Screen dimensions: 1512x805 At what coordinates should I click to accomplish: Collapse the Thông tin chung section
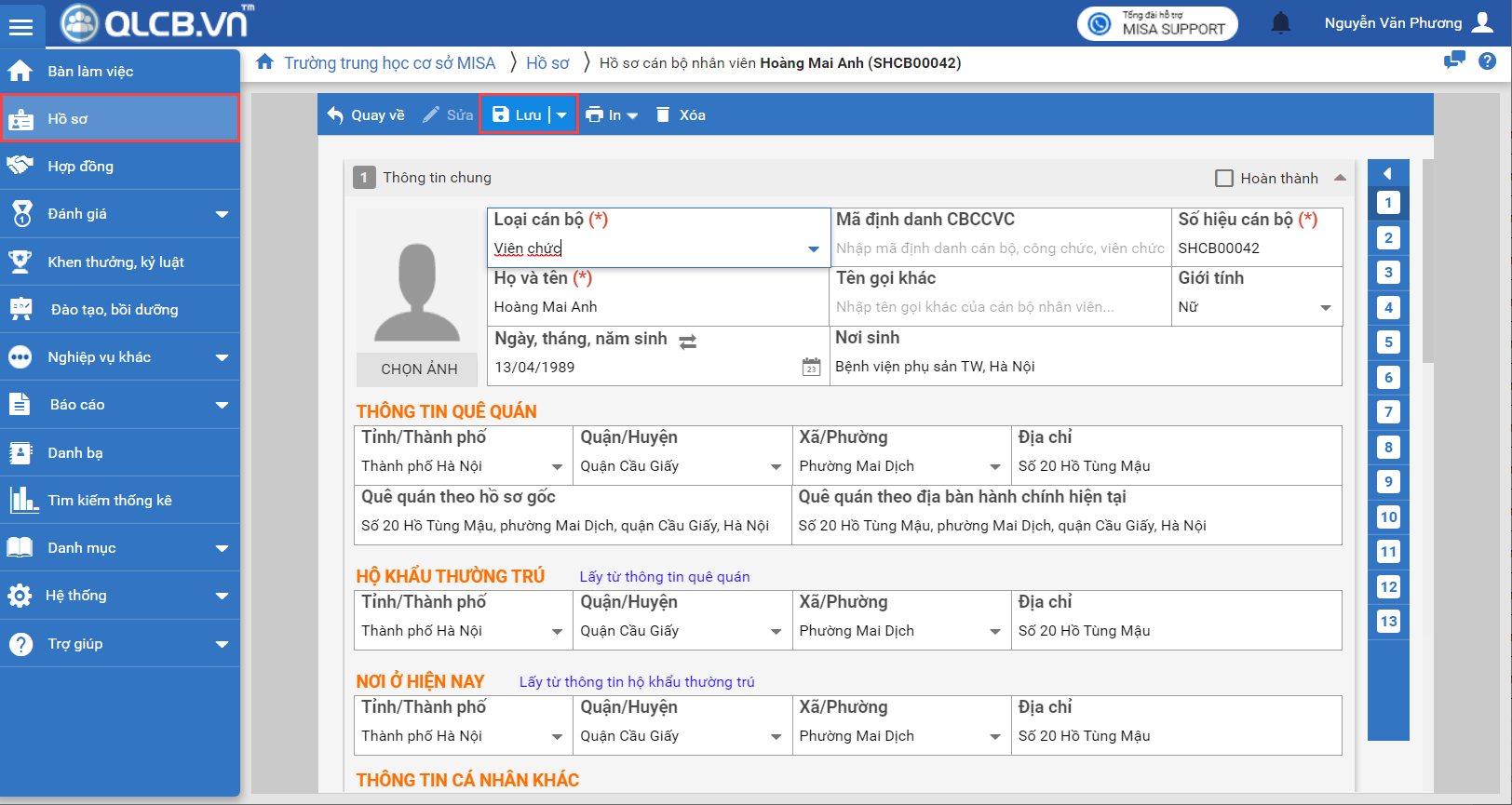(1340, 178)
